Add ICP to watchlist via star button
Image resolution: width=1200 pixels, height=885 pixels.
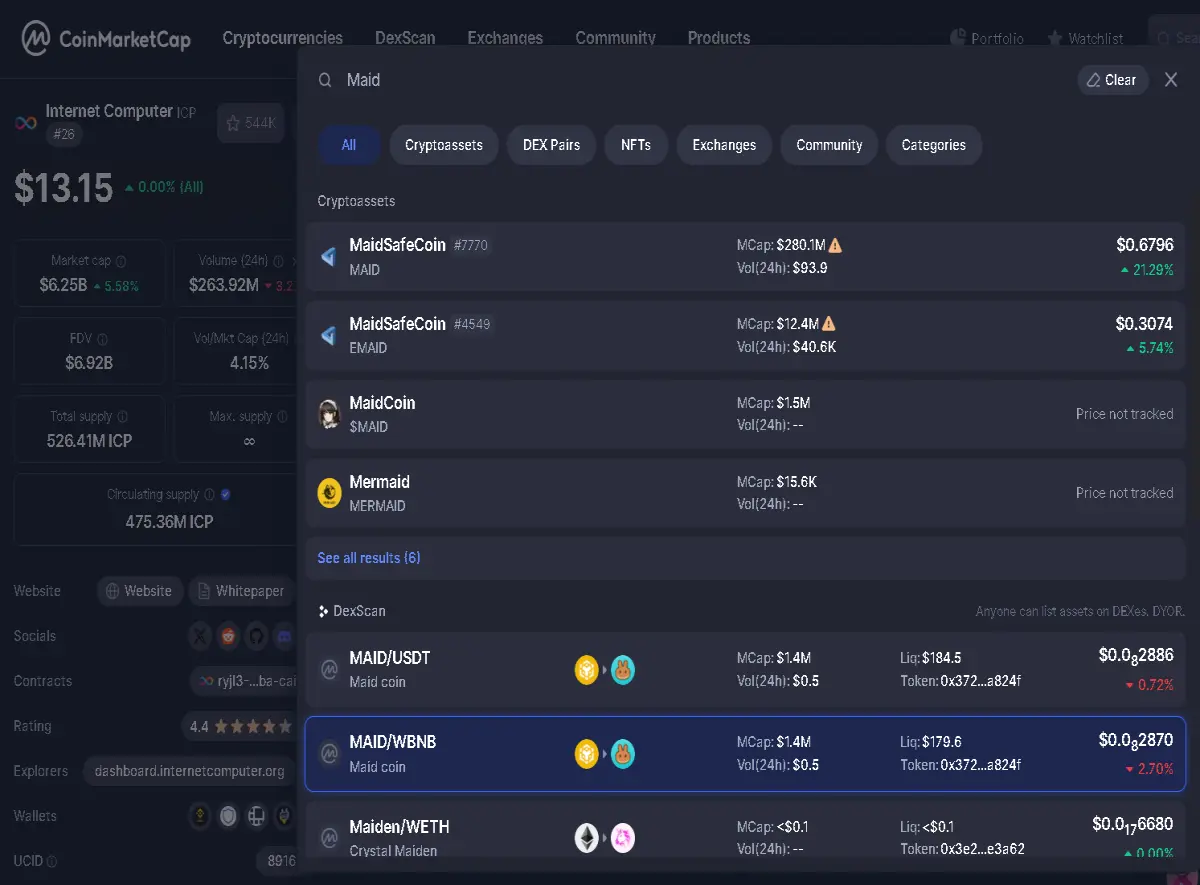(x=251, y=123)
